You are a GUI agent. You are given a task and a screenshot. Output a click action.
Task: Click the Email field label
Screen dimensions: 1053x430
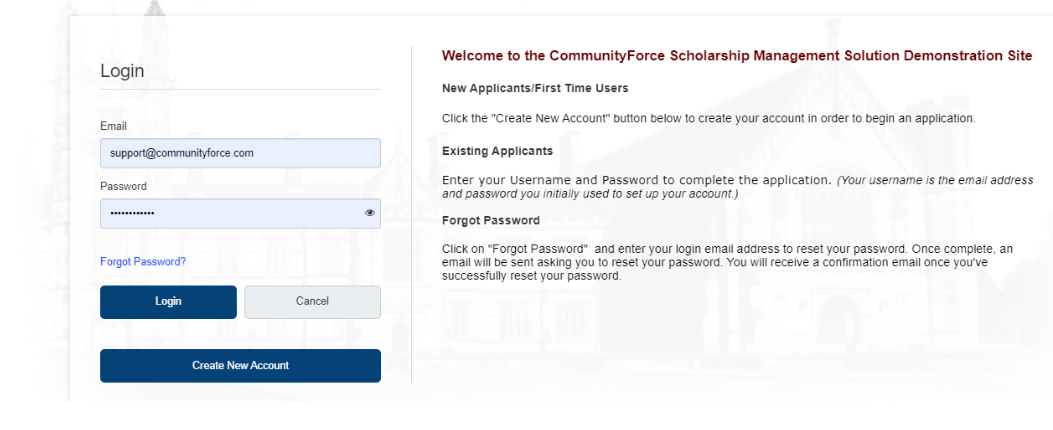[x=113, y=126]
